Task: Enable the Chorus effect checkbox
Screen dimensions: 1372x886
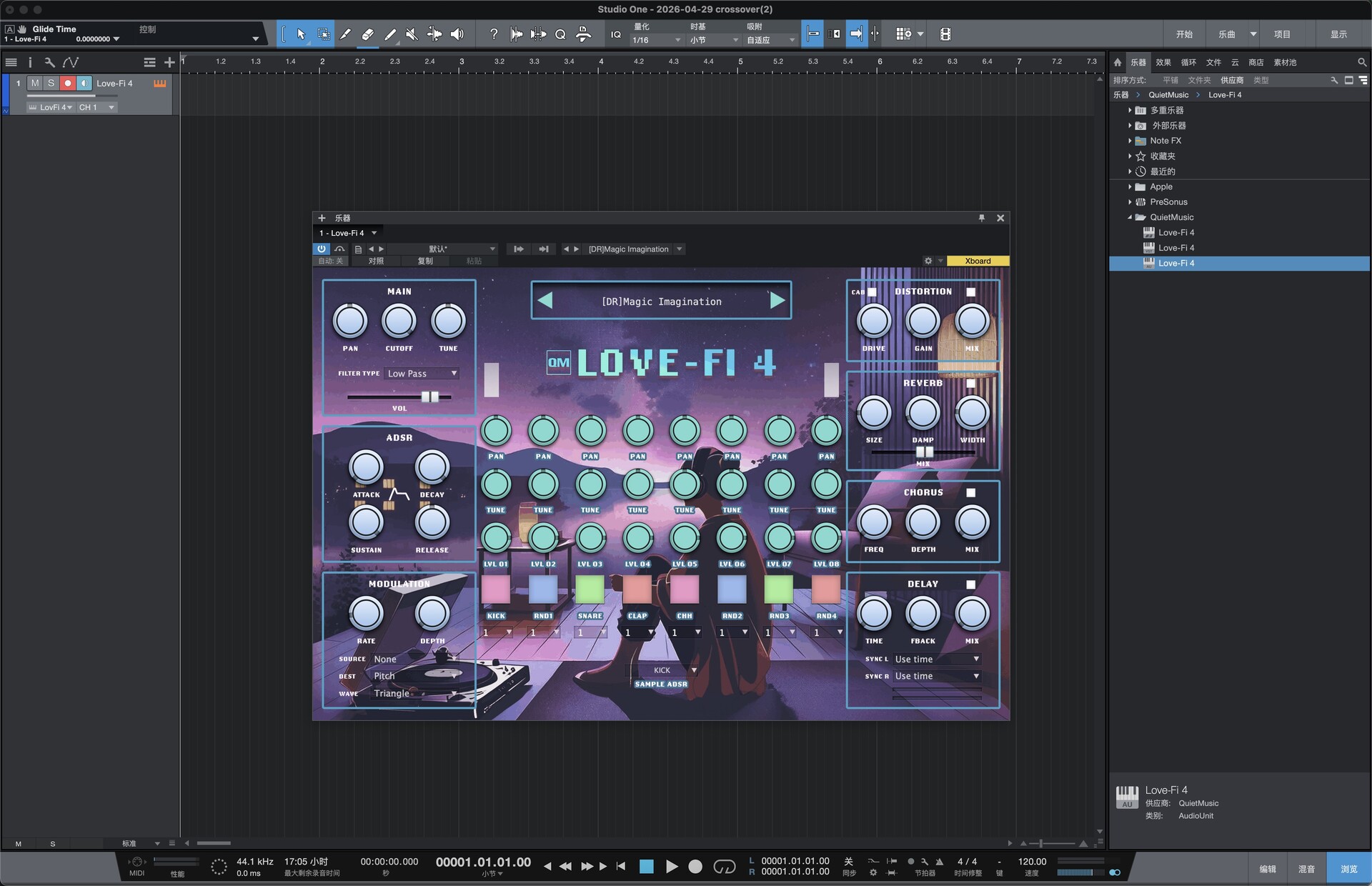Action: point(970,492)
